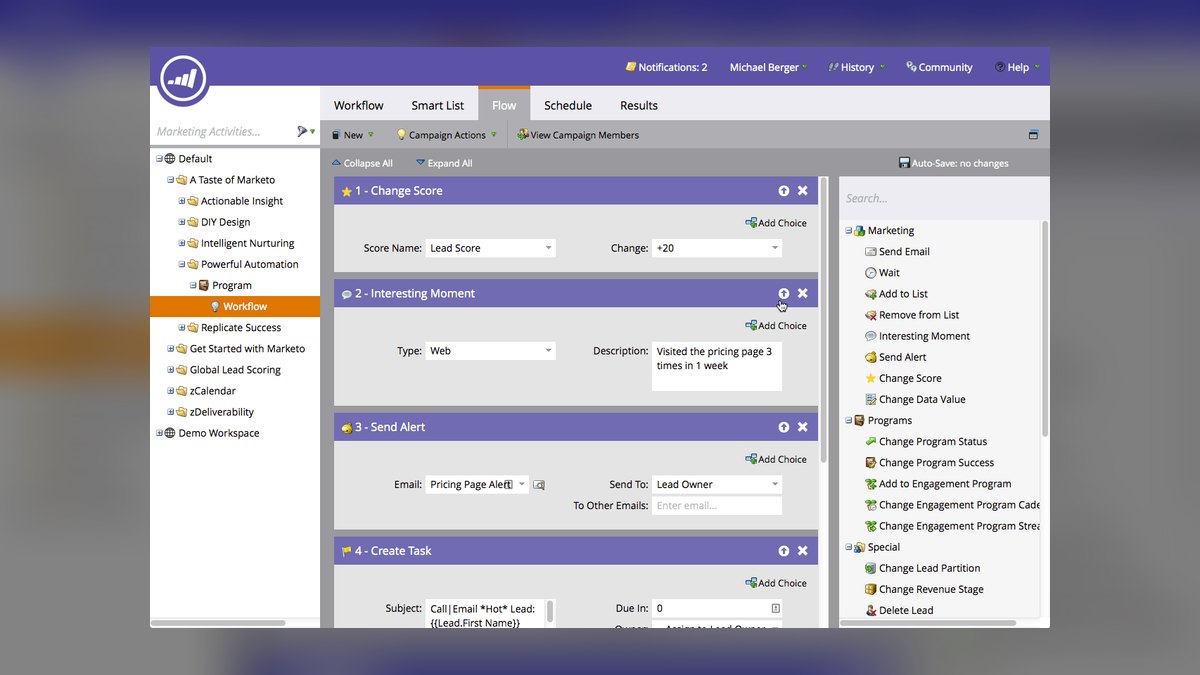
Task: Click the Auto-Save disk icon
Action: (x=904, y=163)
